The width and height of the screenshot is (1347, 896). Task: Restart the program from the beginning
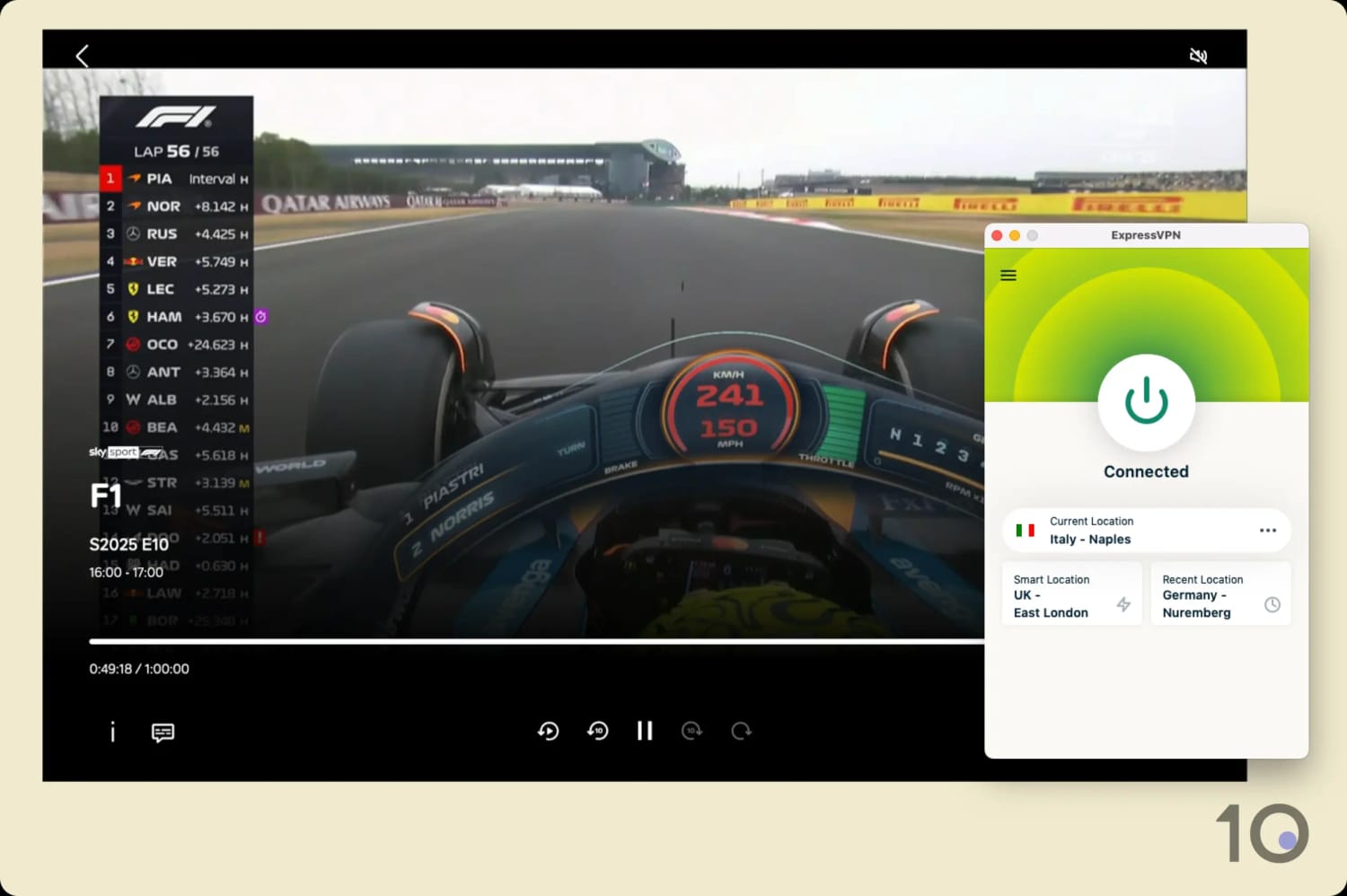549,731
